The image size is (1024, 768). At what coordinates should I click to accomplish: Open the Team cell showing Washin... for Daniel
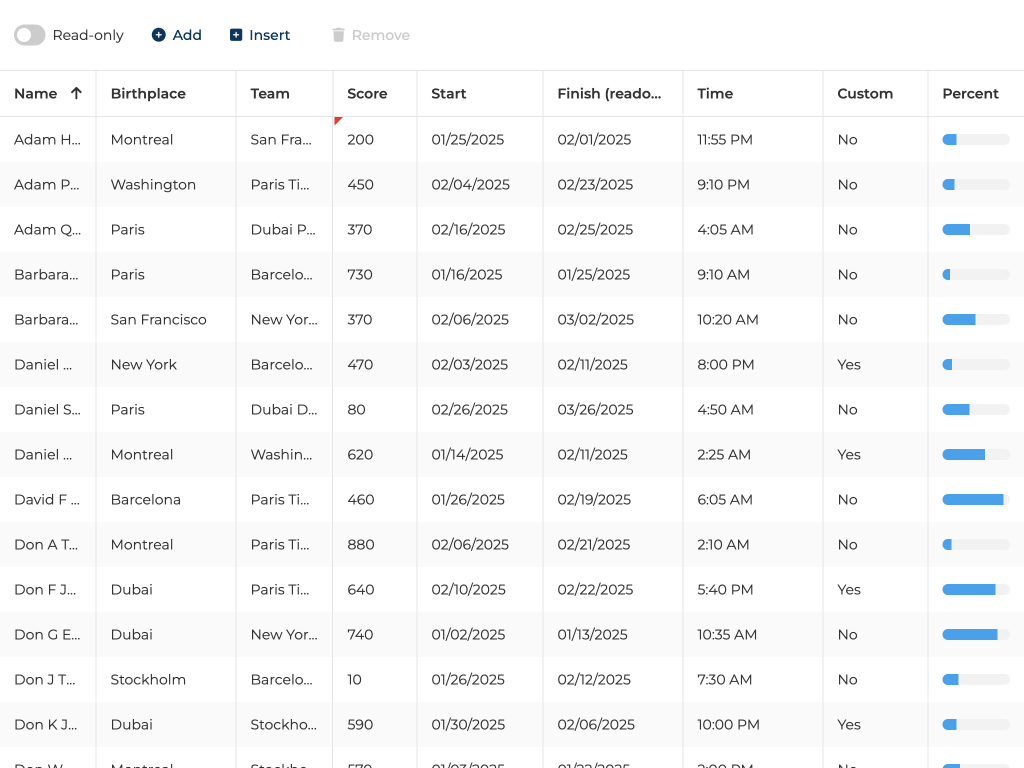[282, 454]
